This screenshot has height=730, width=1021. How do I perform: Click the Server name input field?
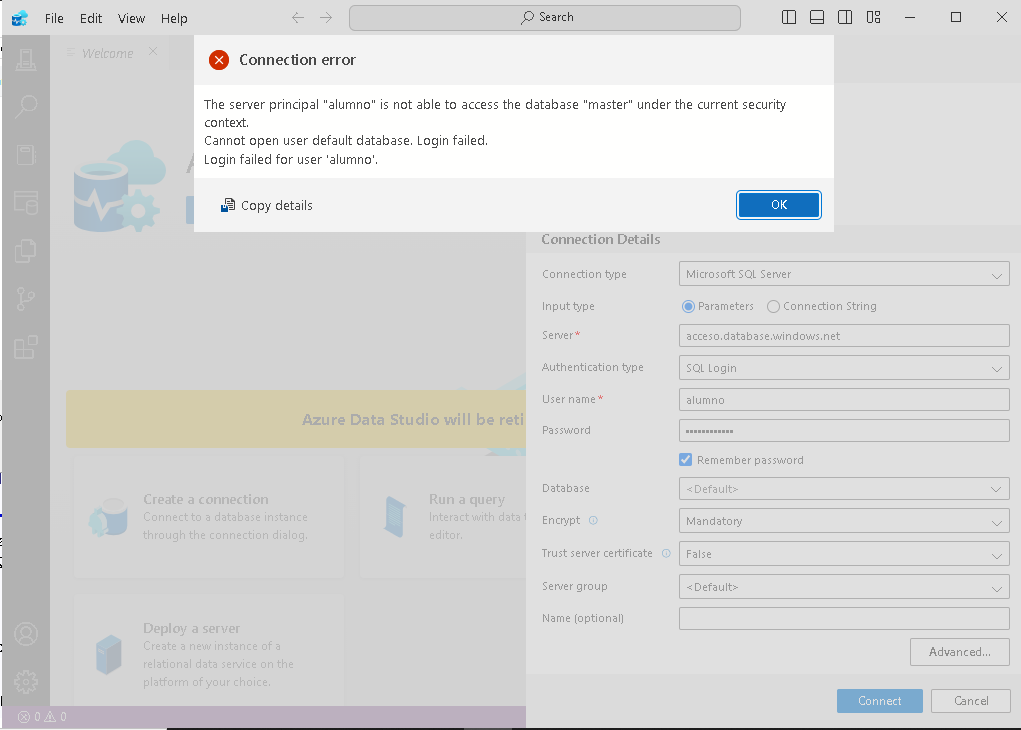pyautogui.click(x=843, y=336)
